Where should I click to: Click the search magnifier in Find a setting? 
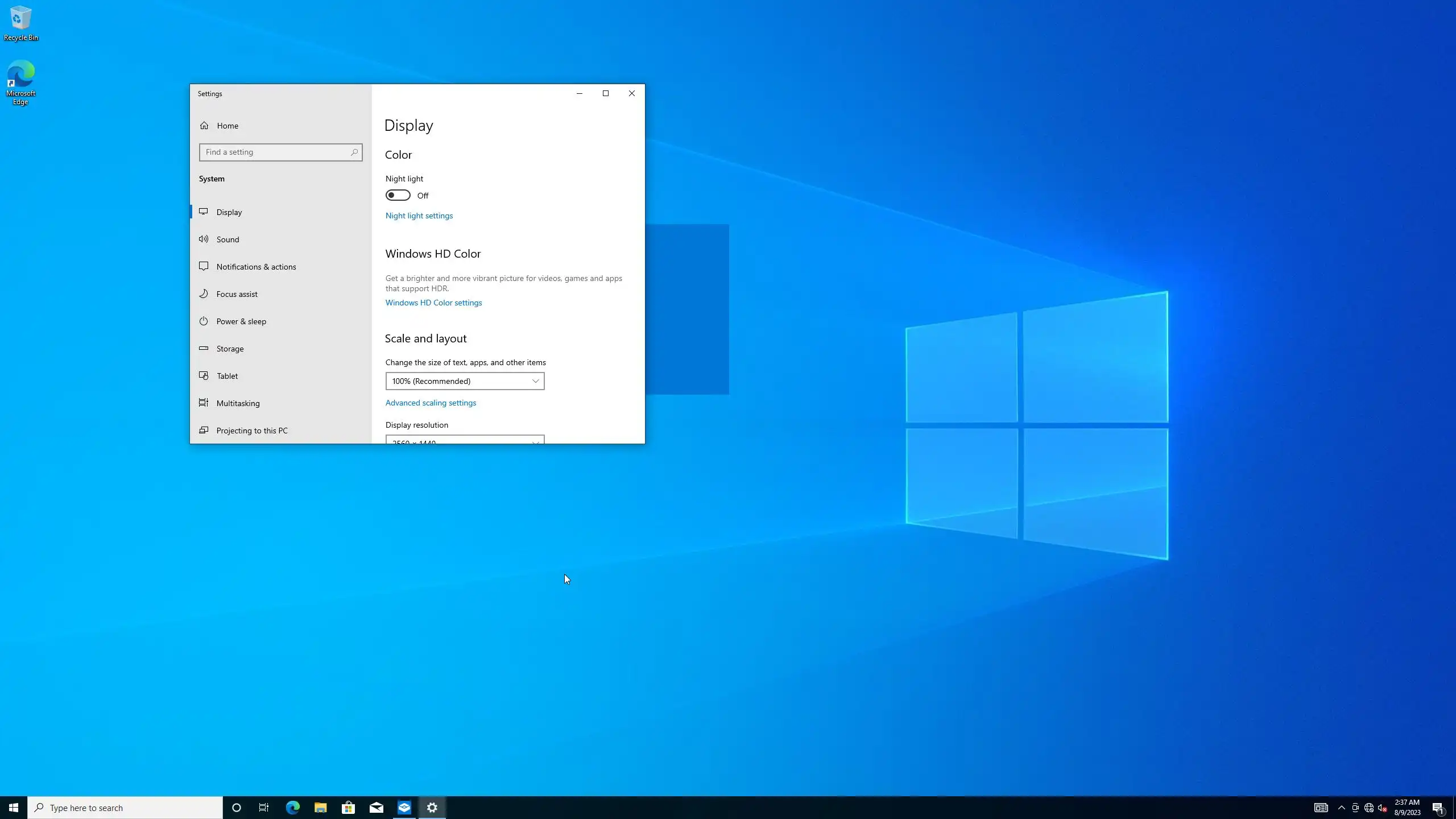(354, 152)
